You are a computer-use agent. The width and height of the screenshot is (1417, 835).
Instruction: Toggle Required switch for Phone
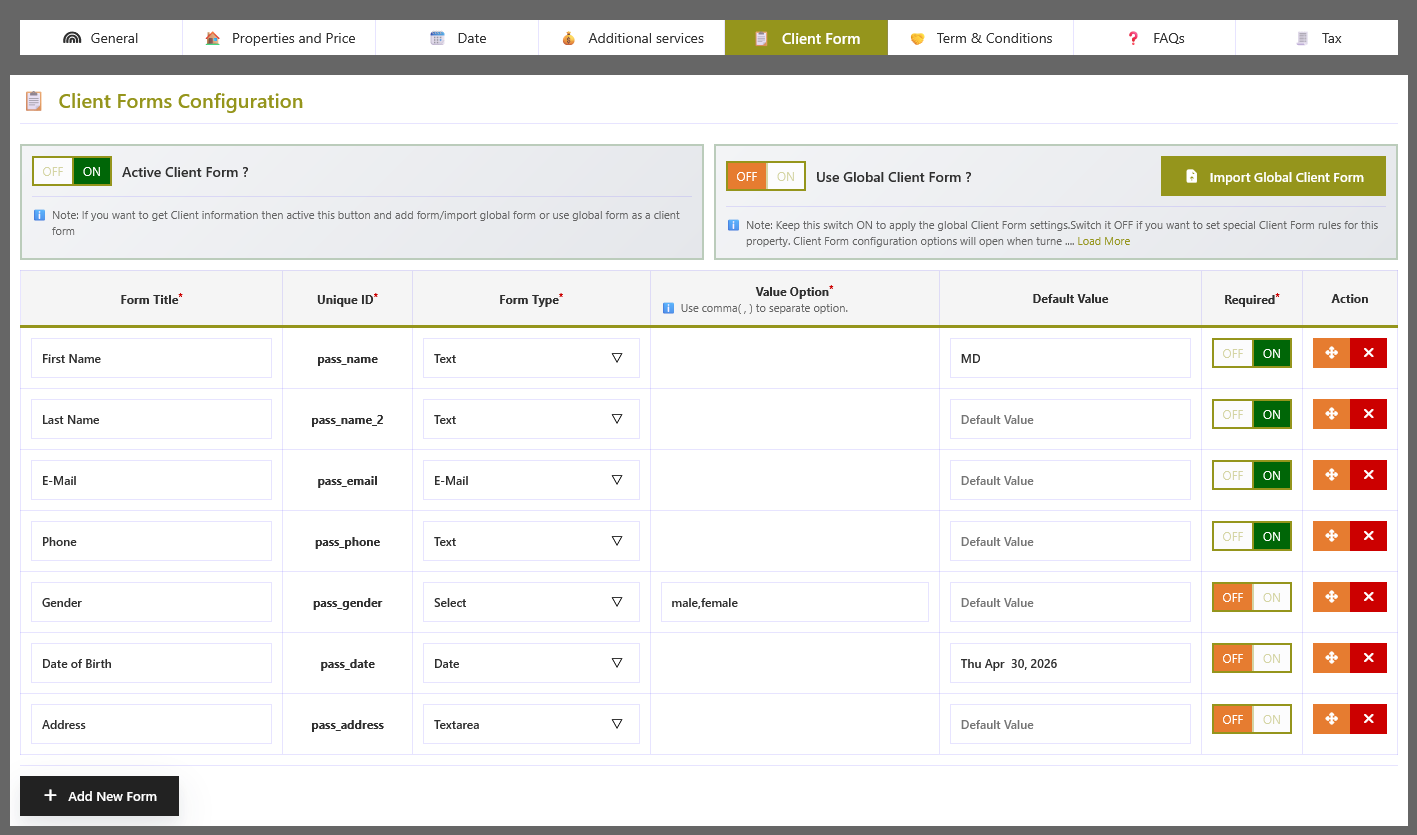coord(1252,536)
